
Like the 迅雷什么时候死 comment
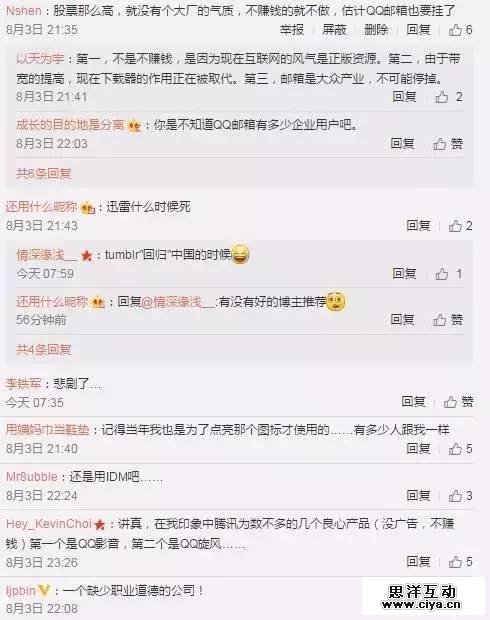[460, 226]
